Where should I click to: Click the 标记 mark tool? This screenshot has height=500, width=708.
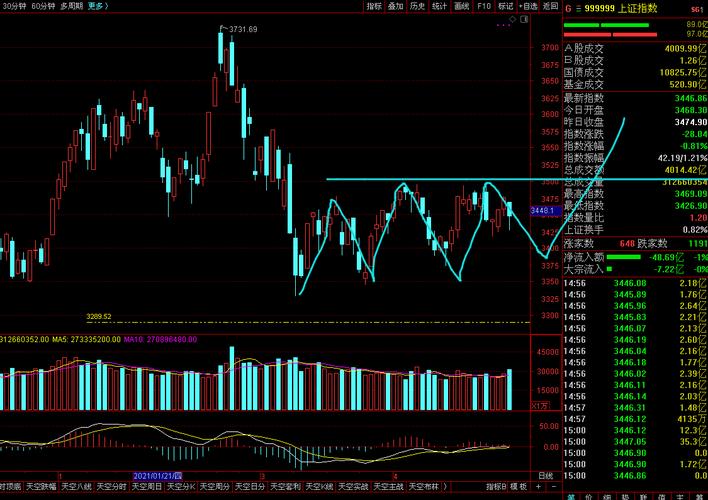tap(506, 6)
